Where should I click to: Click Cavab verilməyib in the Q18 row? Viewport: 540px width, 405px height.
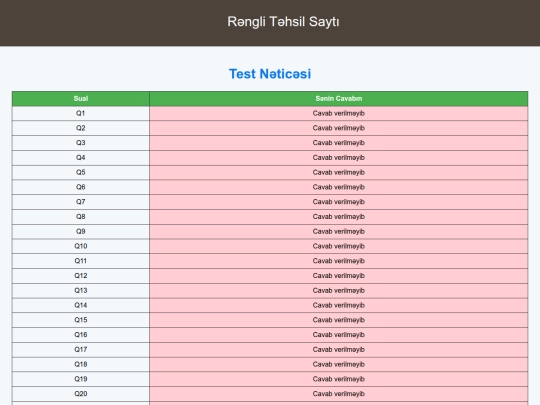tap(339, 364)
